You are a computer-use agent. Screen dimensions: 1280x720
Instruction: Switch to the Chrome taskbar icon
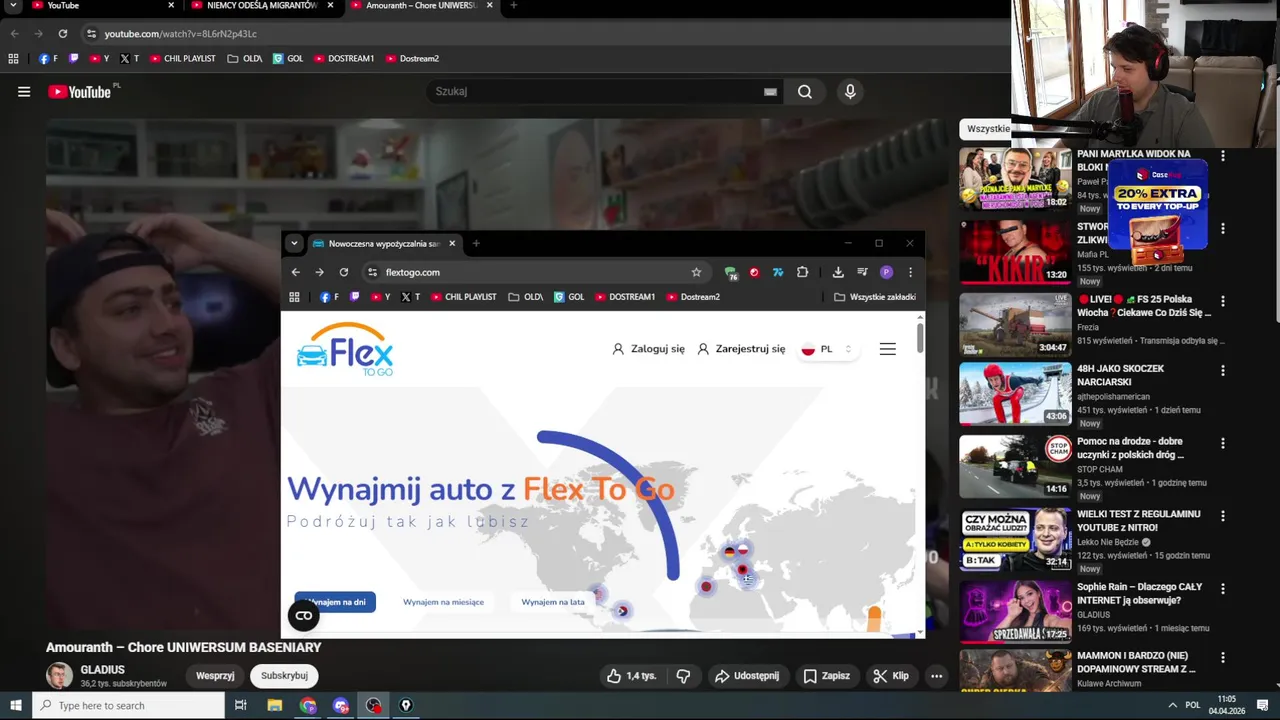tap(308, 705)
